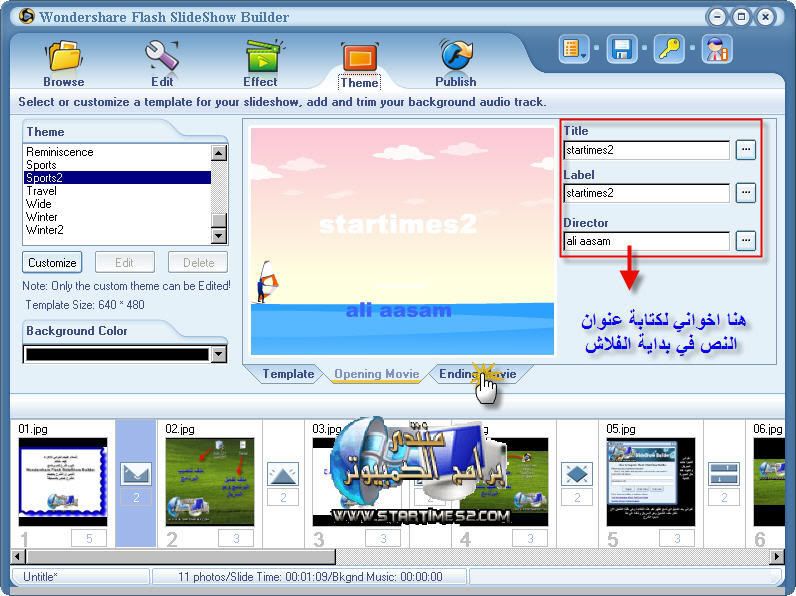
Task: Switch to the Template tab
Action: coord(288,374)
